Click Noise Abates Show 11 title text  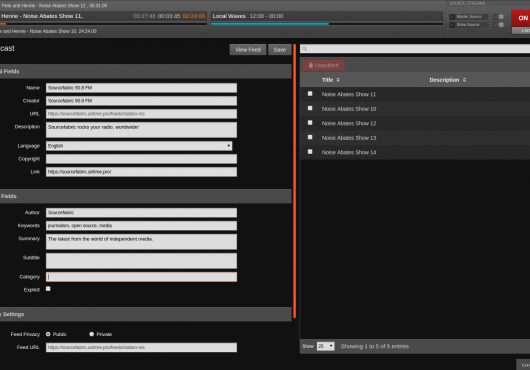pyautogui.click(x=348, y=94)
